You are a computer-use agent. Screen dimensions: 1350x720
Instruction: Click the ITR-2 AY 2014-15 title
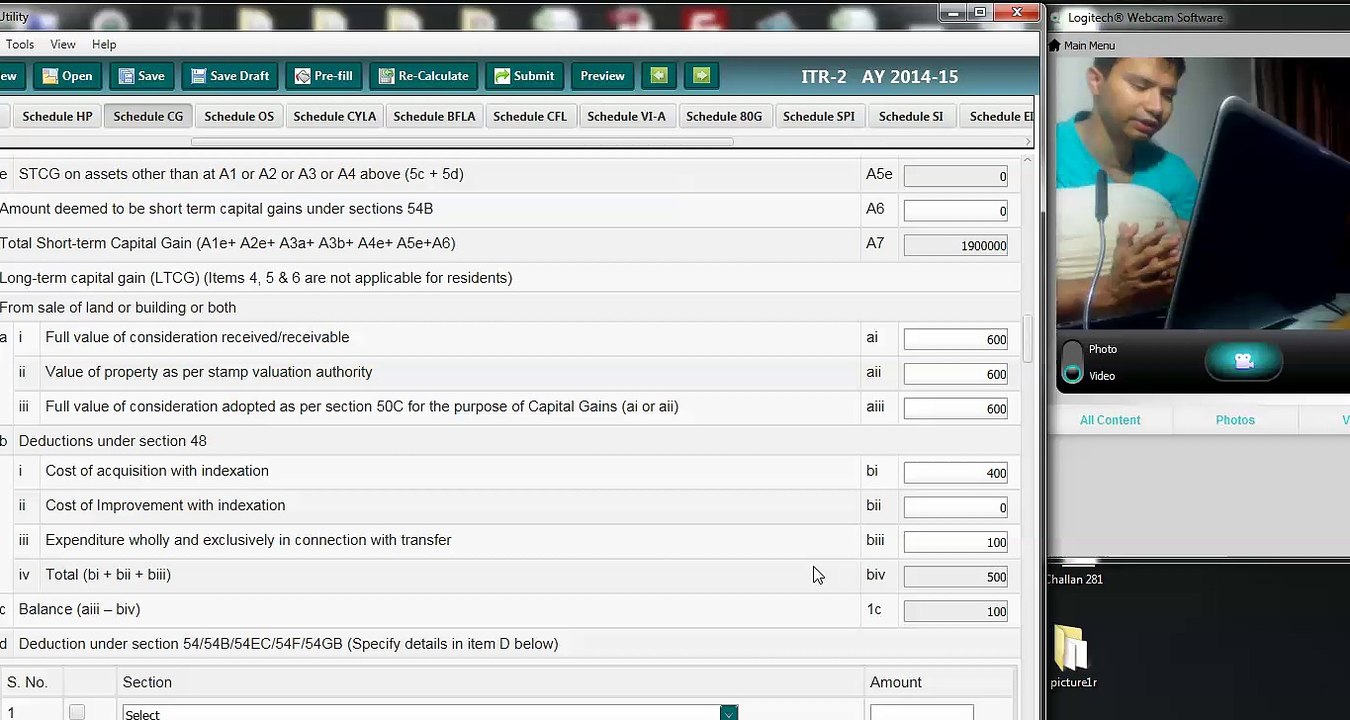[879, 76]
